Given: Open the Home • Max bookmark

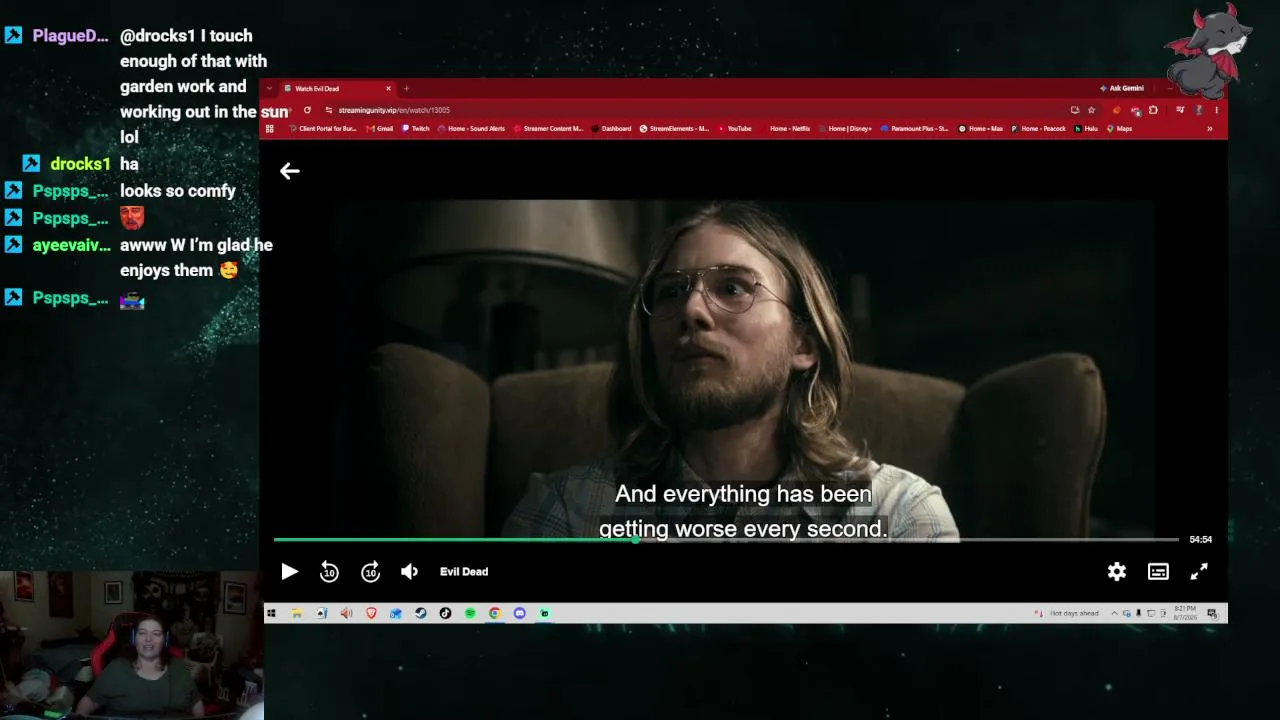Looking at the screenshot, I should 981,129.
